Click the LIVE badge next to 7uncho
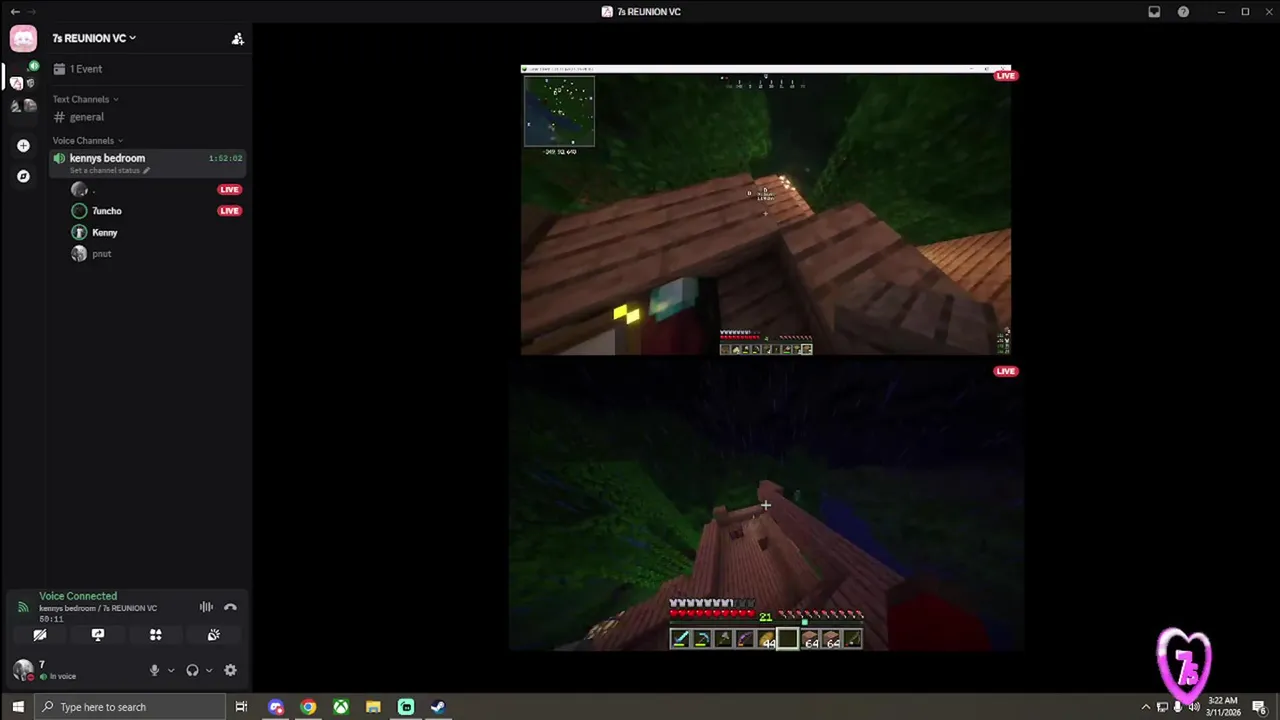 [230, 211]
